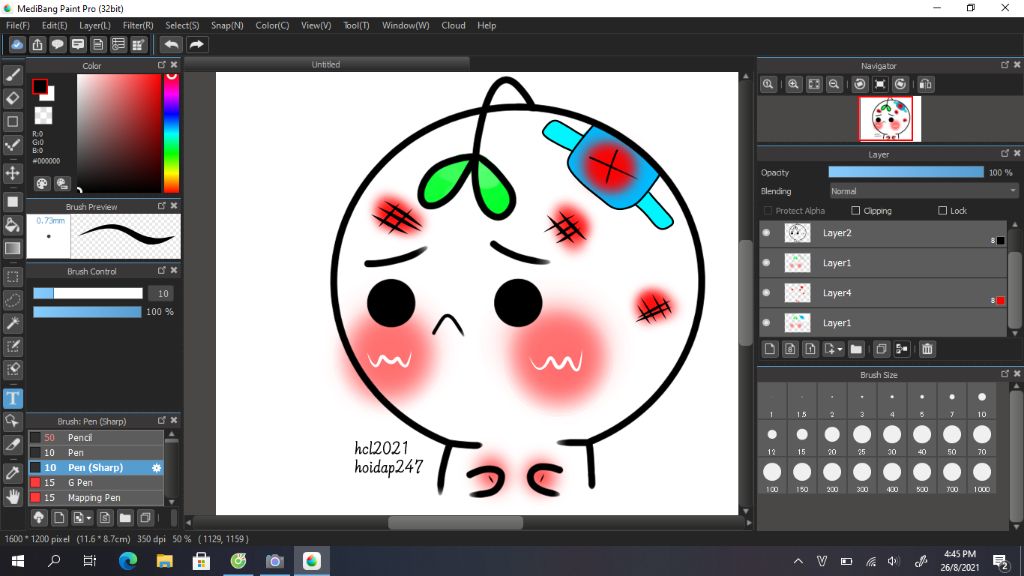
Task: Select the Hand tool
Action: click(x=12, y=496)
